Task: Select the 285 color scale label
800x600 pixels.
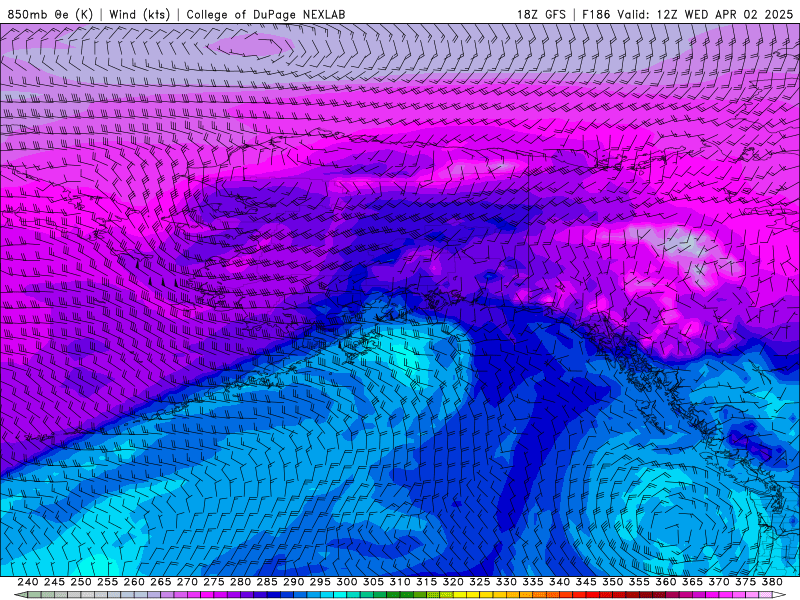Action: pyautogui.click(x=267, y=582)
